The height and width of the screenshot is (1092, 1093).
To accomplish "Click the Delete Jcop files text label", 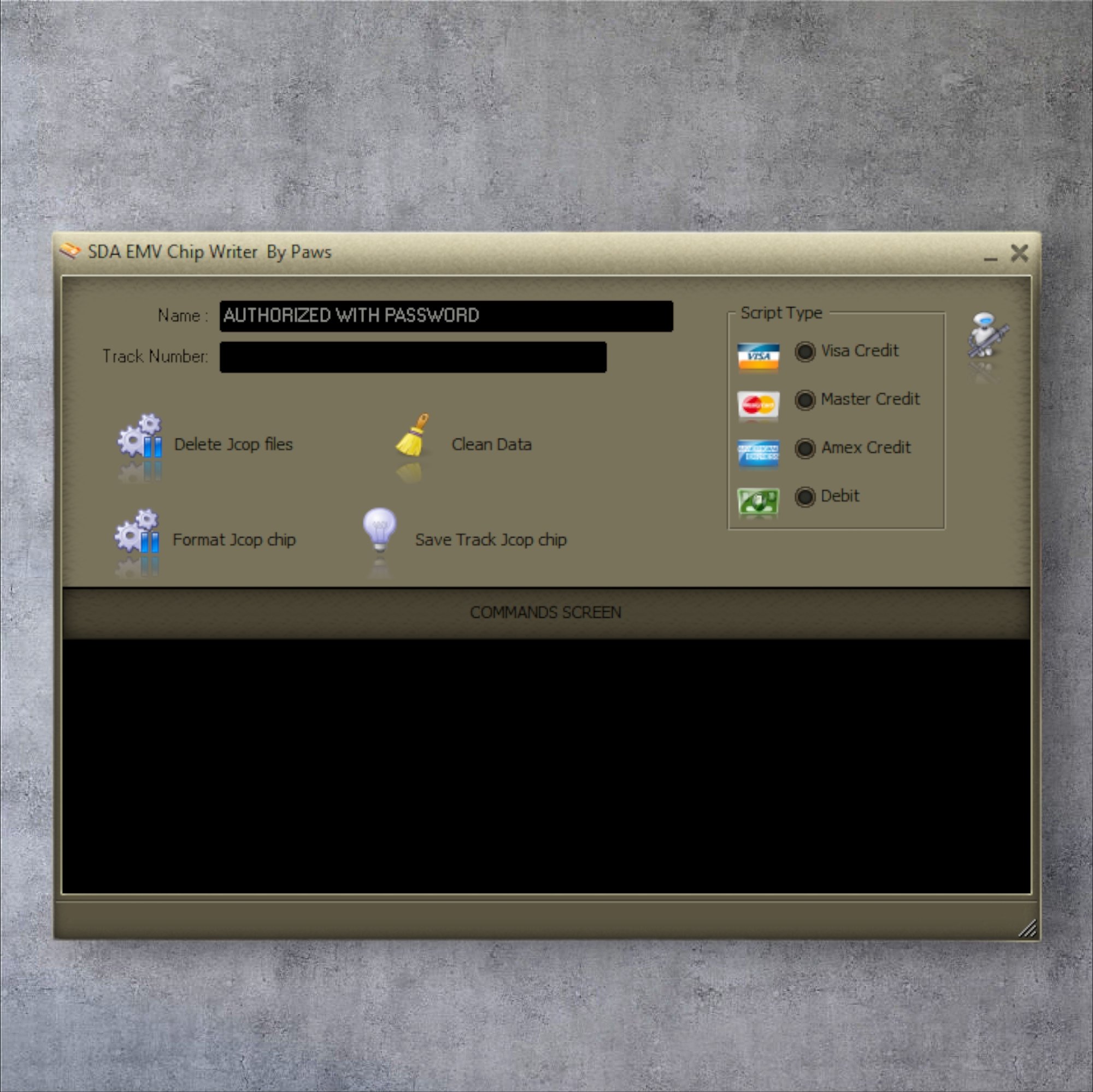I will click(233, 445).
